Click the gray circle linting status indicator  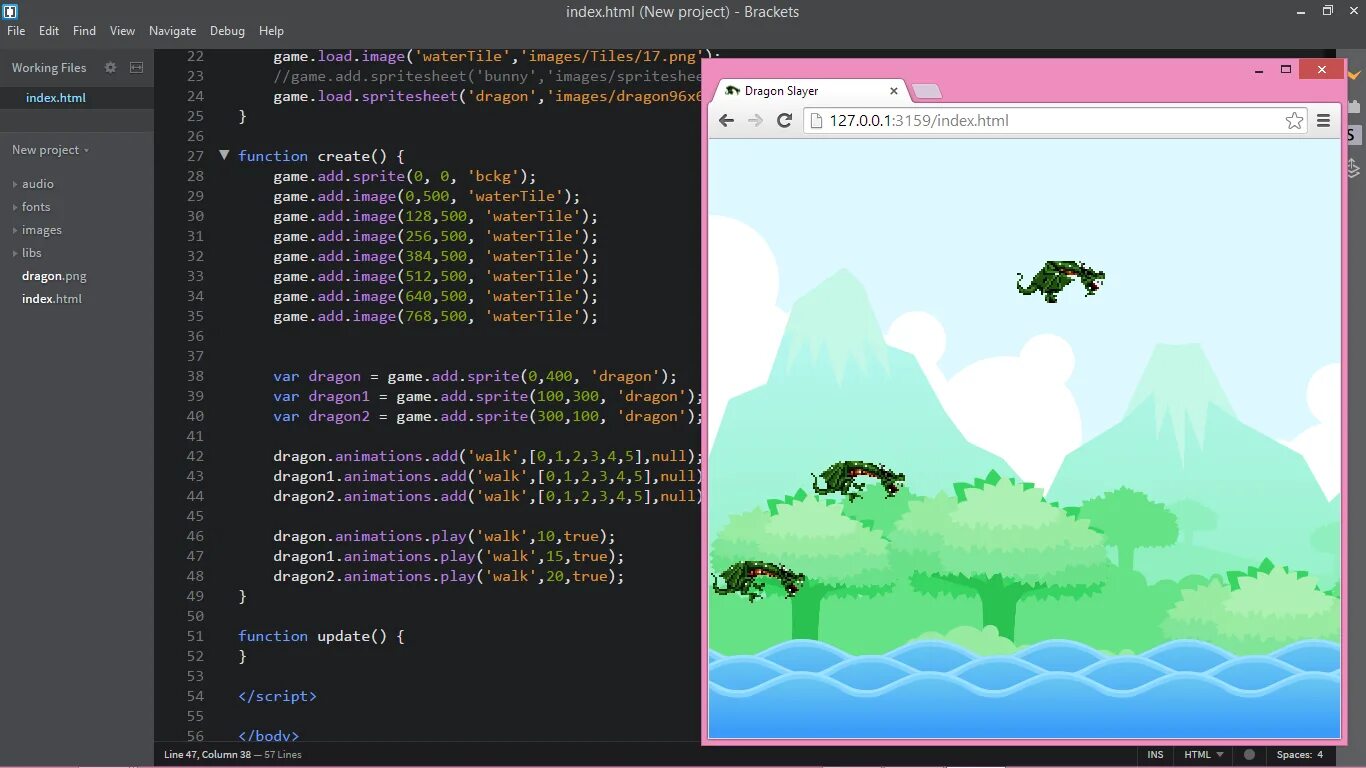tap(1249, 755)
